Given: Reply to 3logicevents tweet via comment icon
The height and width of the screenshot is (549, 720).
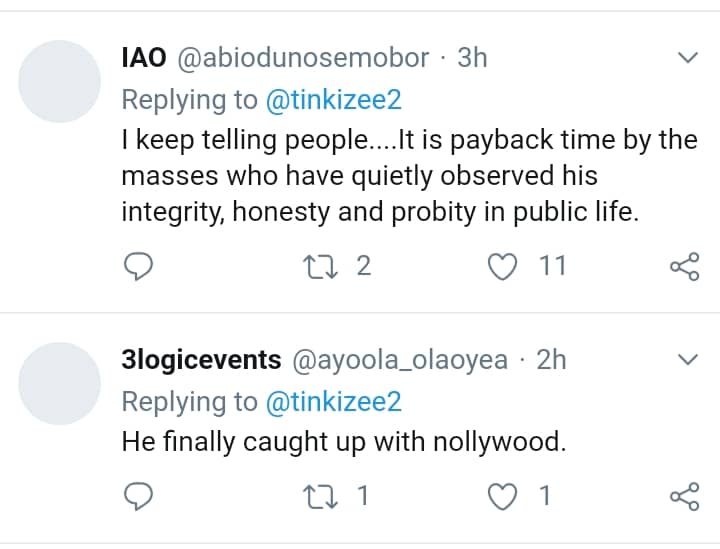Looking at the screenshot, I should [x=138, y=495].
